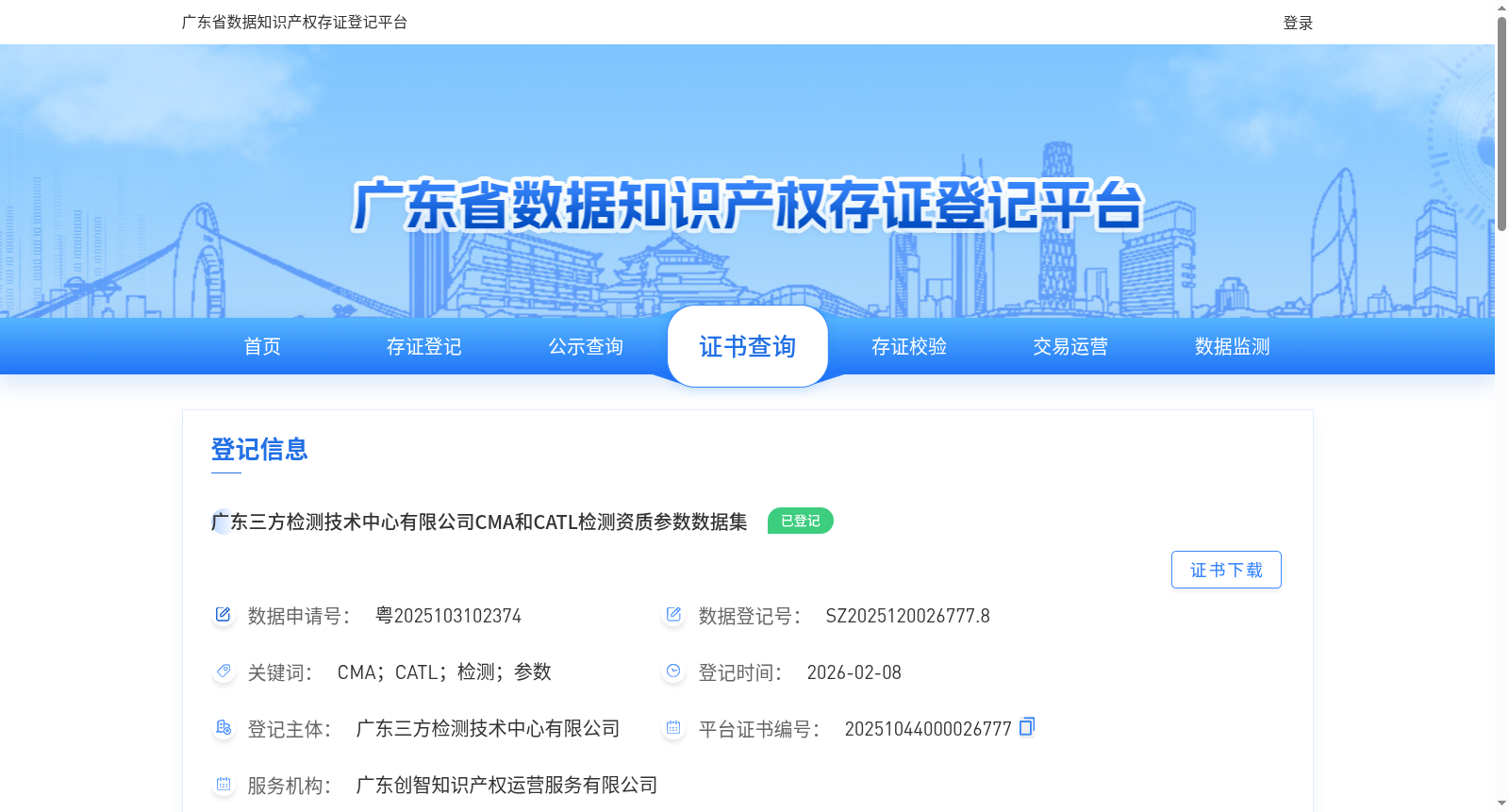The width and height of the screenshot is (1509, 812).
Task: Open the 数据监测 tab
Action: tap(1233, 346)
